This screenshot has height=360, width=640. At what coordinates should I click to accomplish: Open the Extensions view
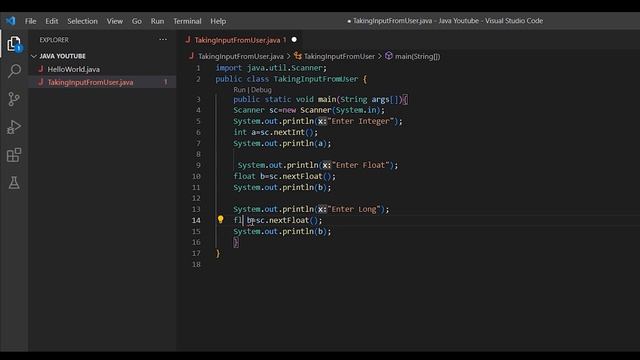point(14,155)
